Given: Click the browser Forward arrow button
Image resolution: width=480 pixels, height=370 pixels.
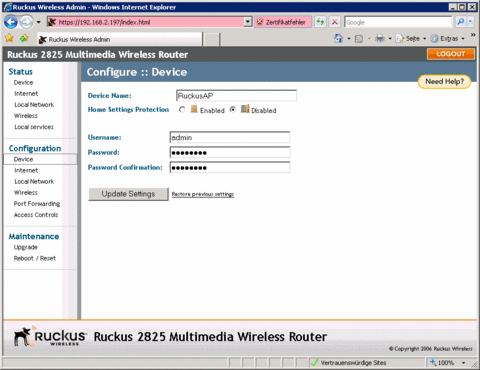Looking at the screenshot, I should point(26,22).
